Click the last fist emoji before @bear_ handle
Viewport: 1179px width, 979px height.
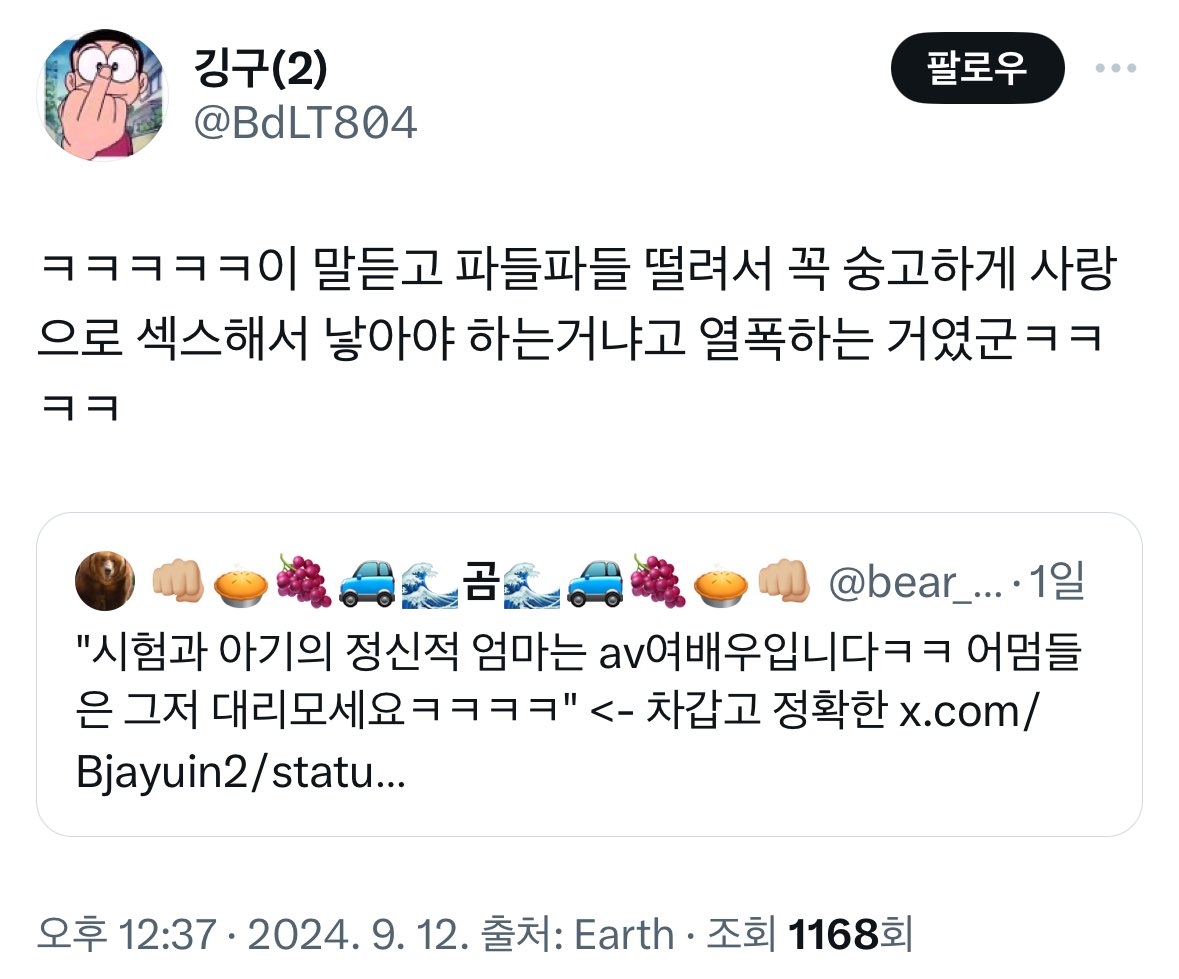783,582
